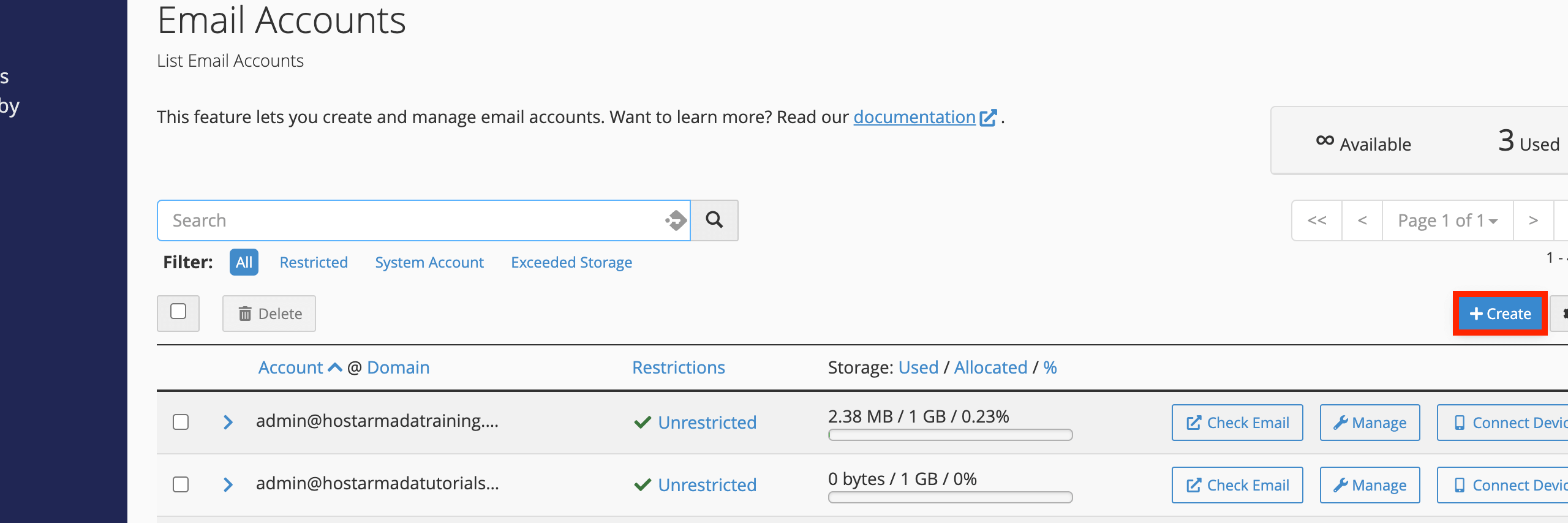This screenshot has height=523, width=1568.
Task: Connect Devices for admin@hostarmadatutorials
Action: [x=1504, y=485]
